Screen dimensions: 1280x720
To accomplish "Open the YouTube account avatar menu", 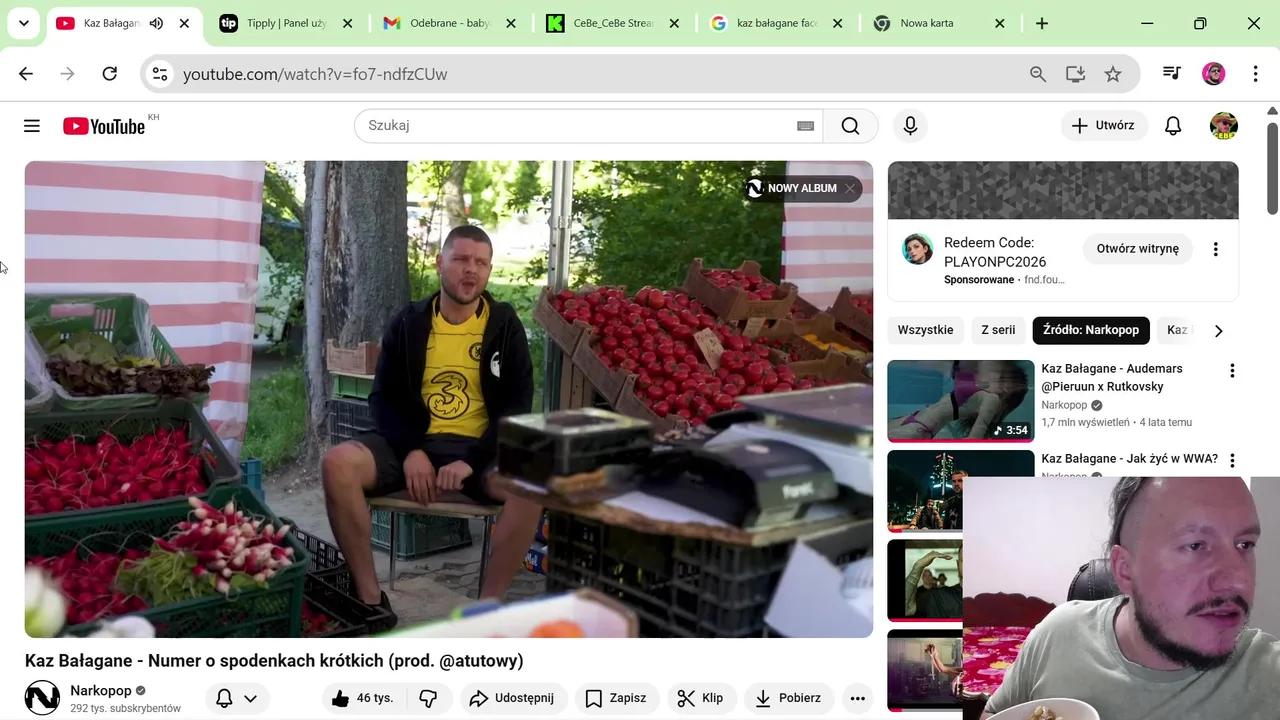I will click(1224, 126).
